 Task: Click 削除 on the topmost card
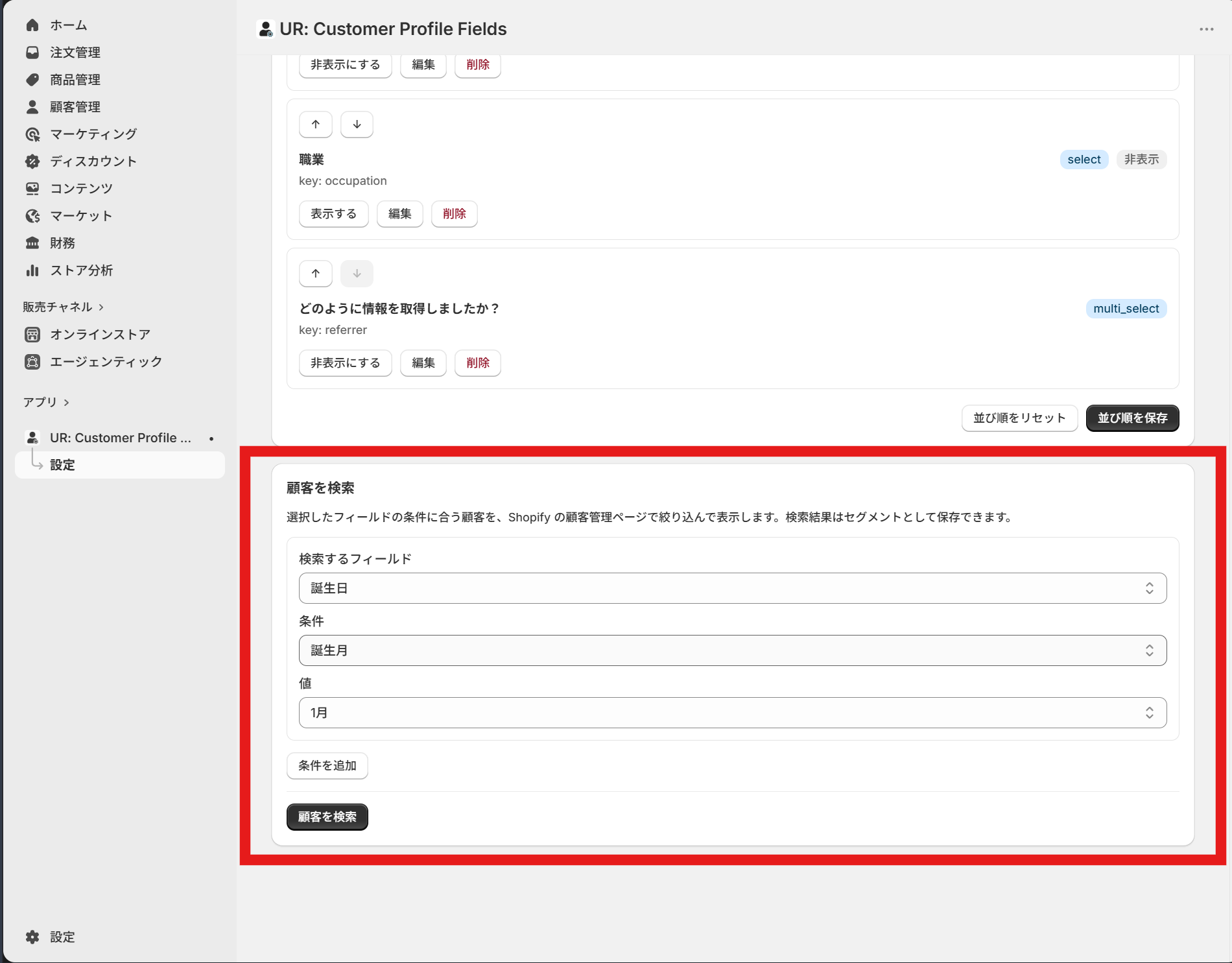478,65
